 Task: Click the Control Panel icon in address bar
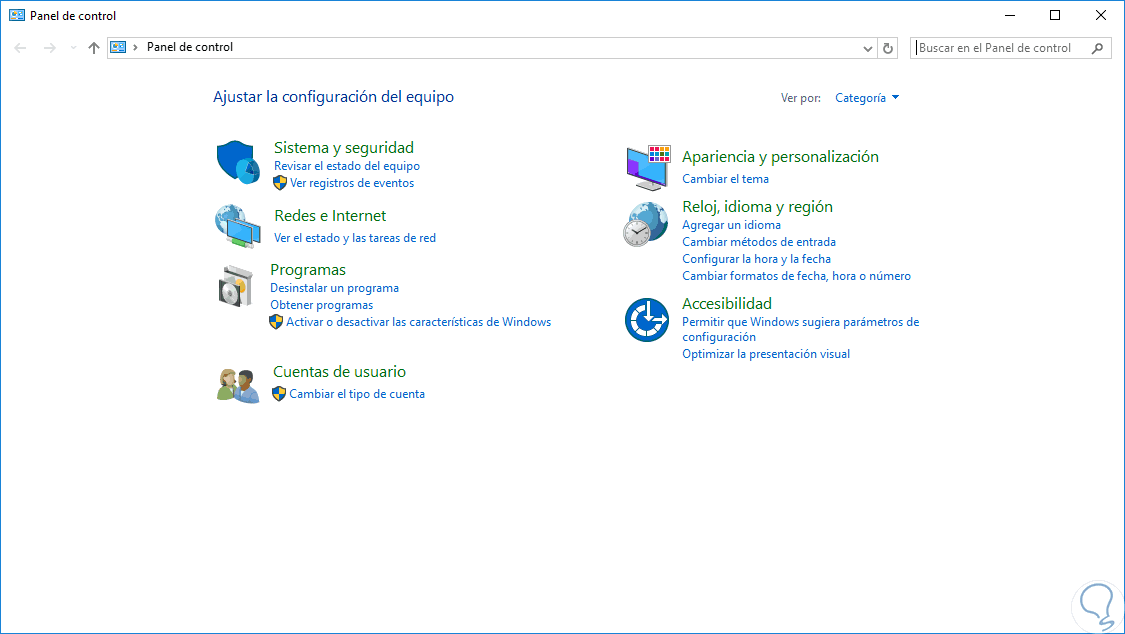point(118,47)
